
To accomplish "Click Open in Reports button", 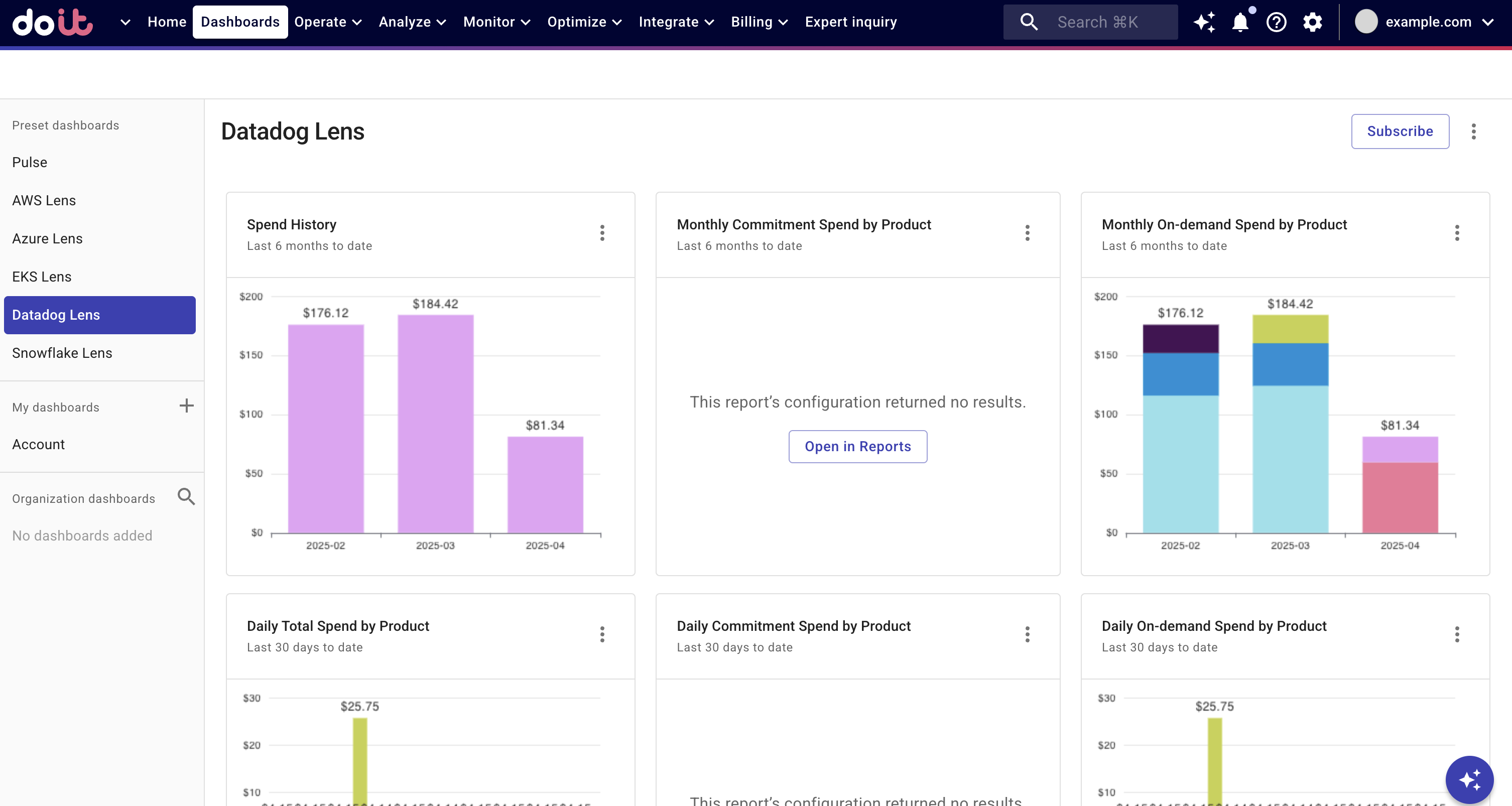I will (857, 446).
